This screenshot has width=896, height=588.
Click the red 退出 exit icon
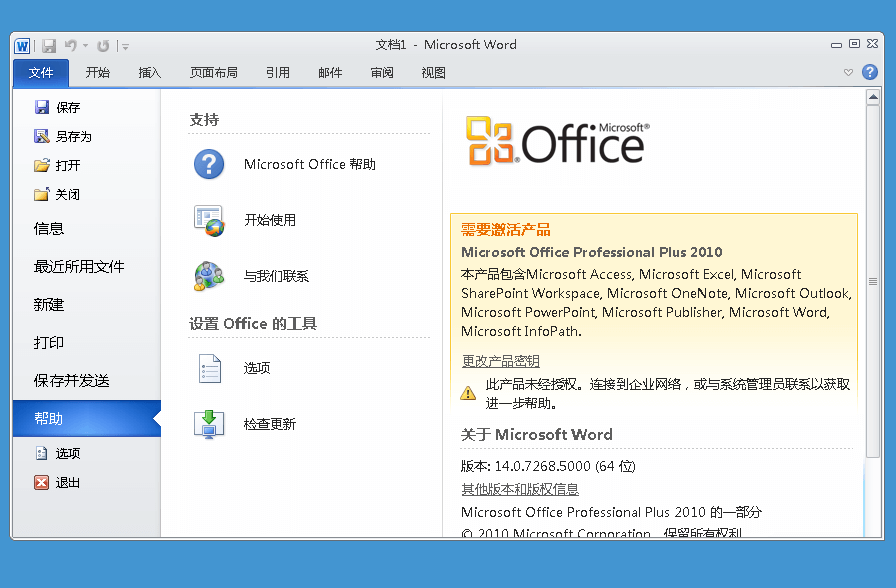pos(42,482)
